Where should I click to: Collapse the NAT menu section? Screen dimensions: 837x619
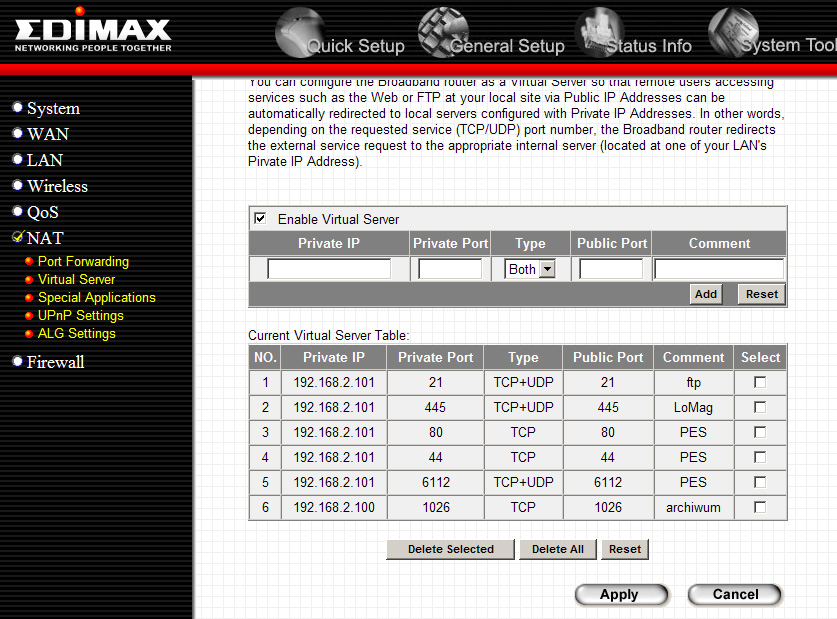coord(45,238)
